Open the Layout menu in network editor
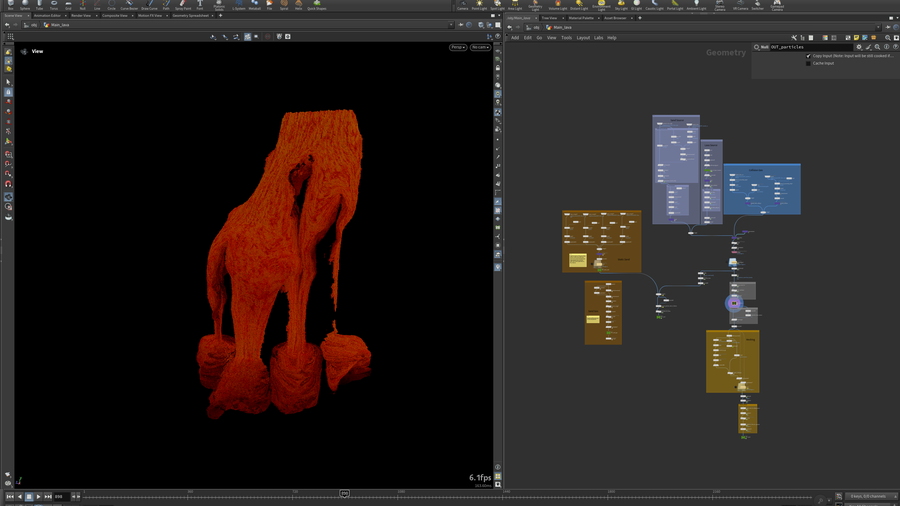 coord(582,38)
